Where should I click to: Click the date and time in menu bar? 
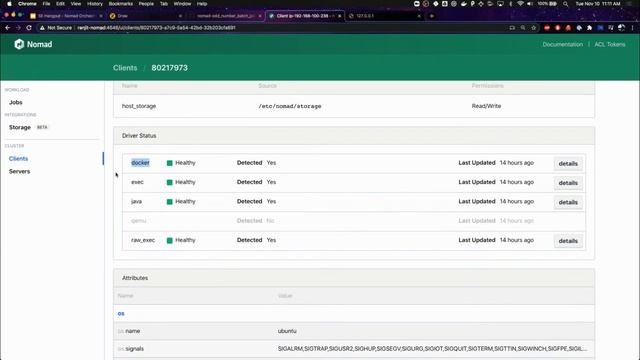(x=598, y=4)
